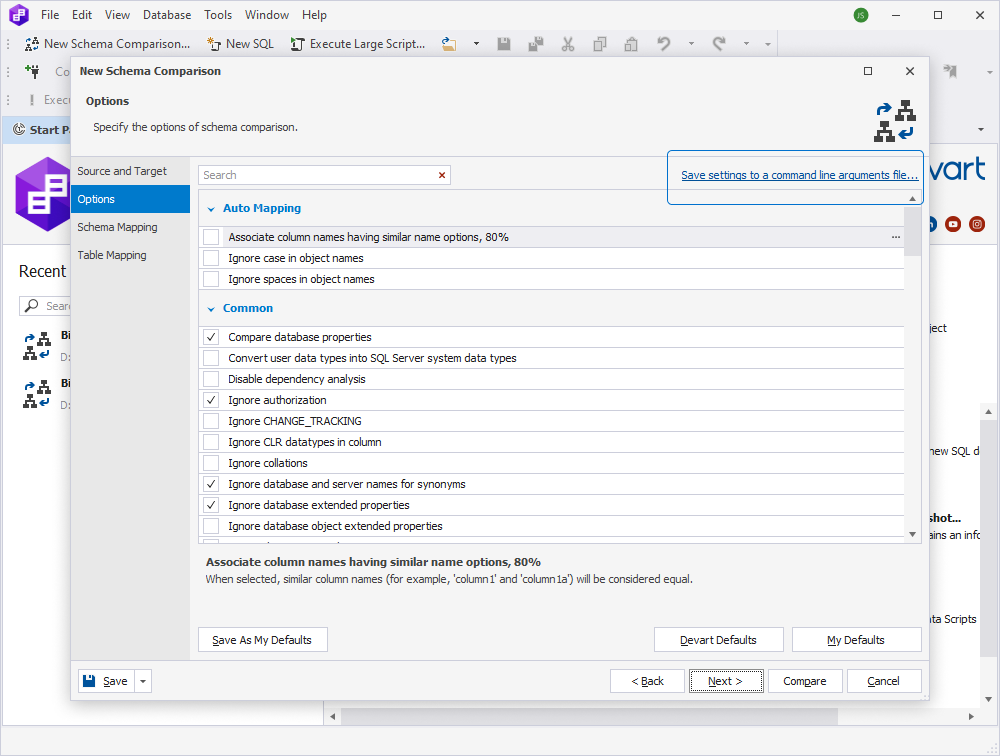Collapse the Common section
1000x756 pixels.
point(211,309)
